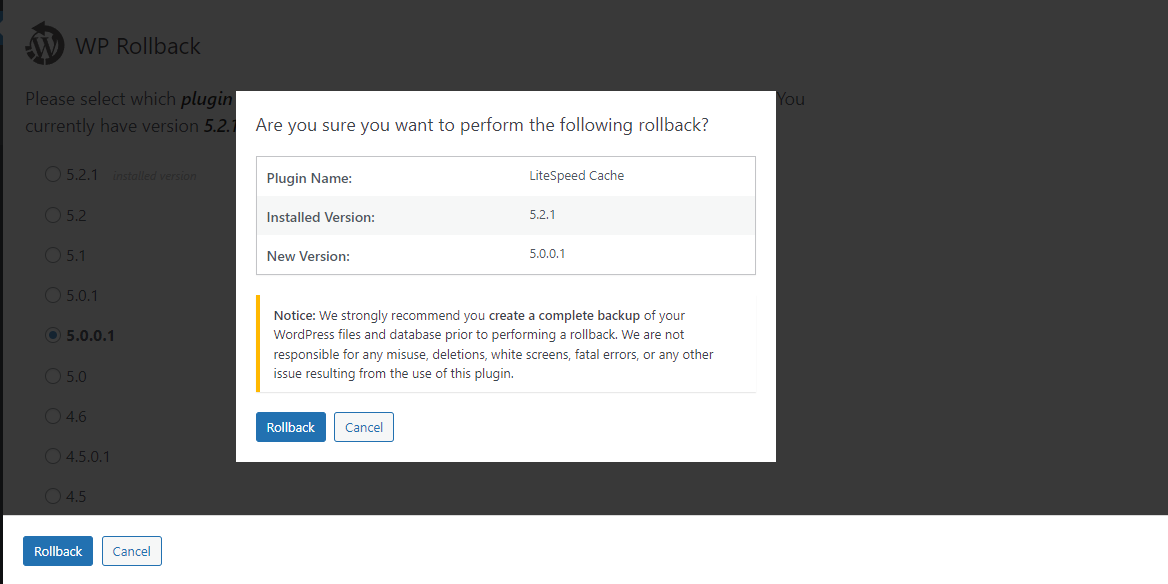The height and width of the screenshot is (584, 1168).
Task: Pick the 4.5 version radio option
Action: (x=53, y=496)
